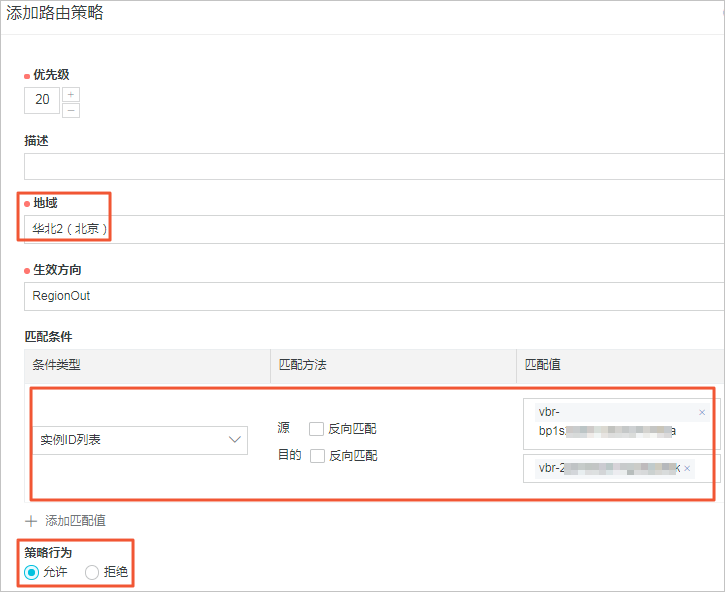This screenshot has height=592, width=725.
Task: Click the destination instance ID match value box
Action: click(621, 469)
